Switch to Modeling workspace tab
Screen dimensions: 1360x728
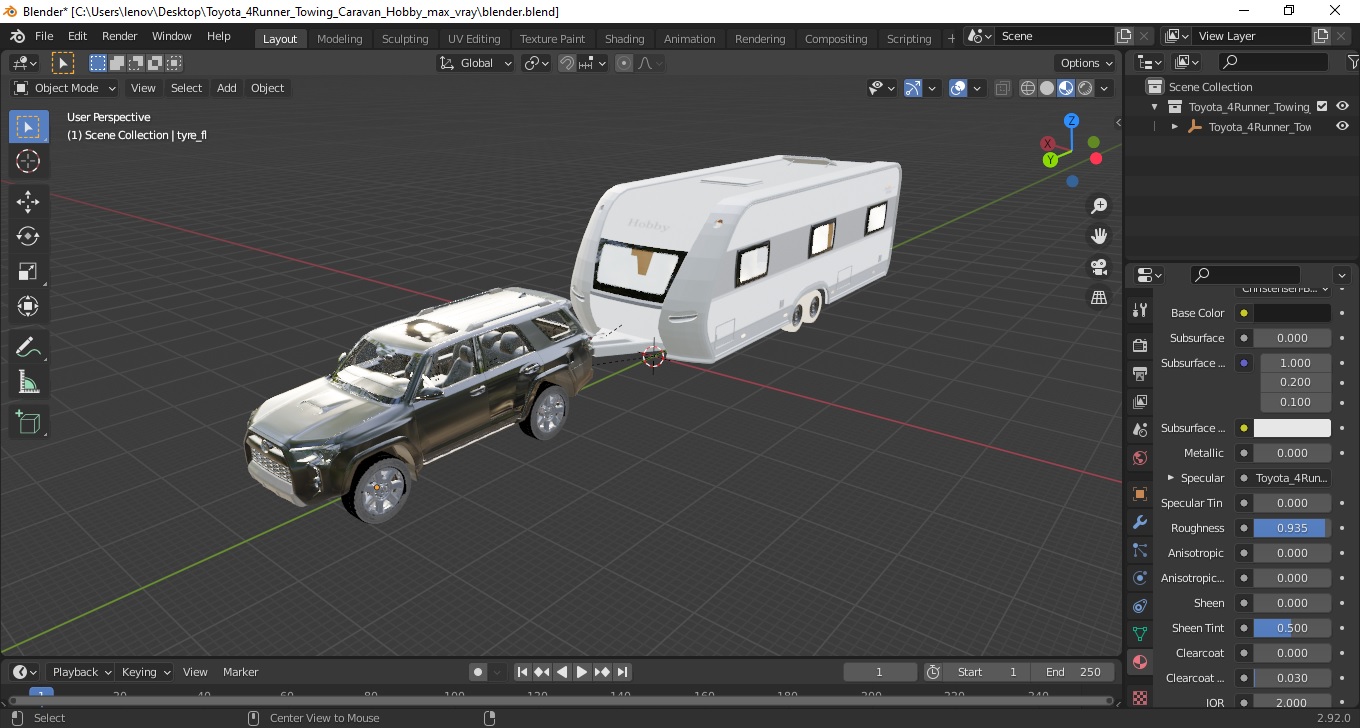[x=339, y=39]
